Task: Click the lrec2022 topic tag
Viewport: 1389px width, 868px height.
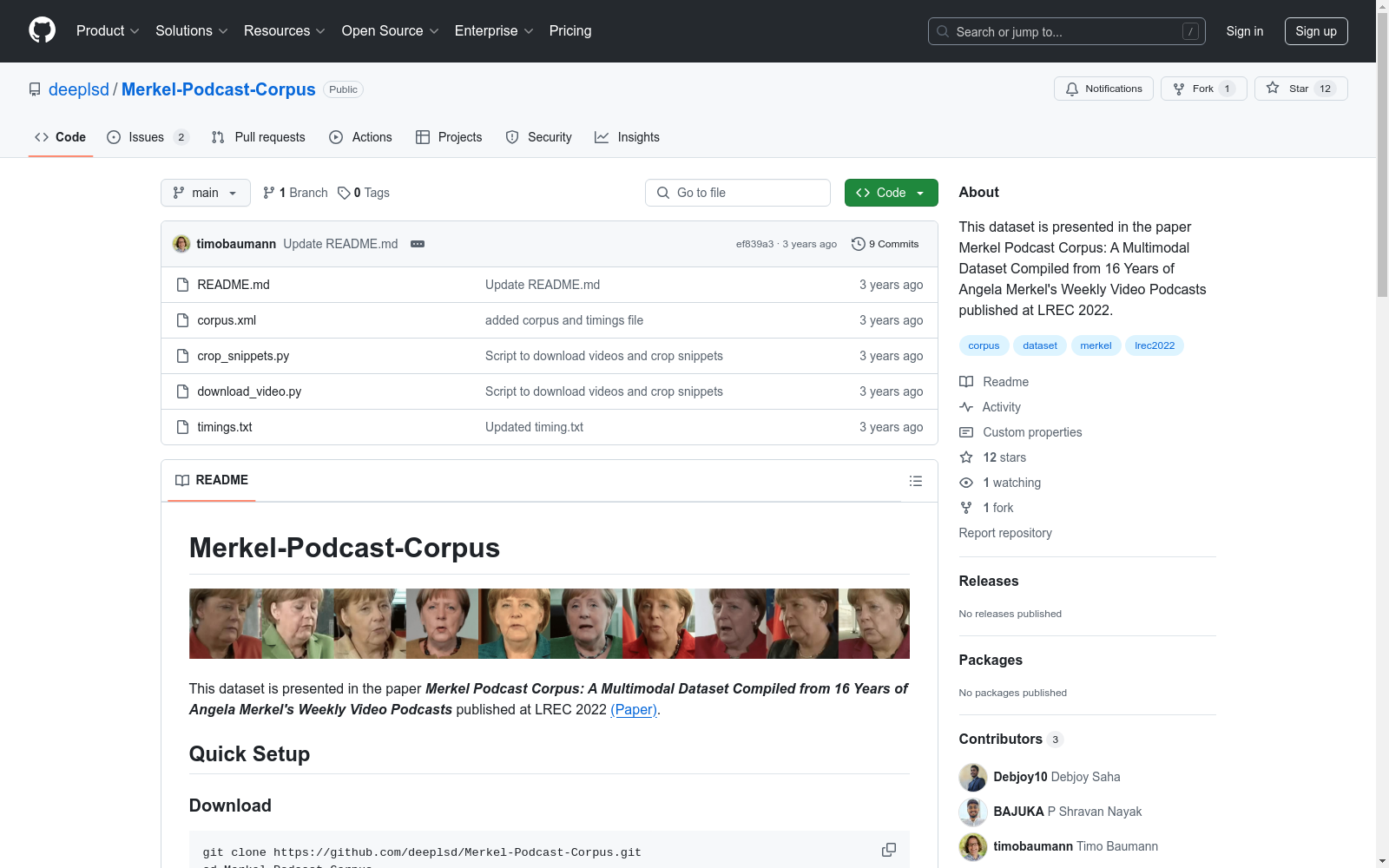Action: click(x=1155, y=345)
